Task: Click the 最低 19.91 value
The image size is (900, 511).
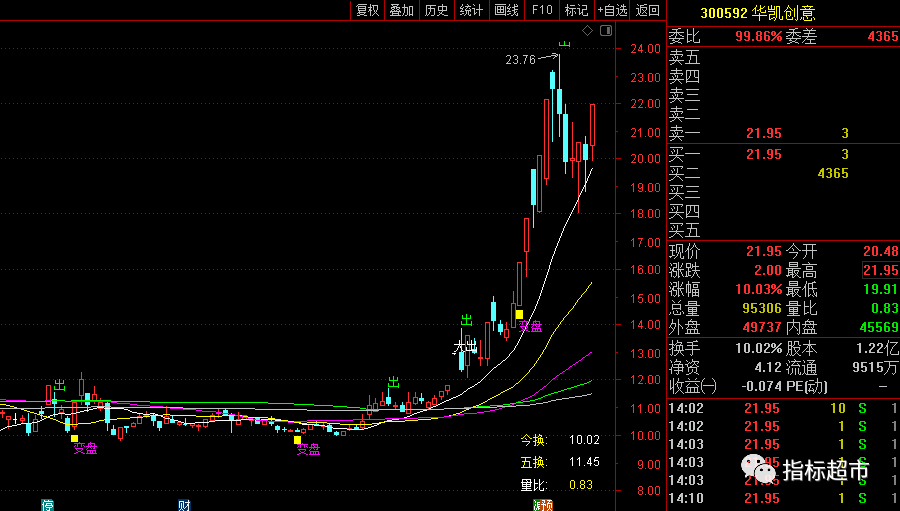Action: point(880,289)
